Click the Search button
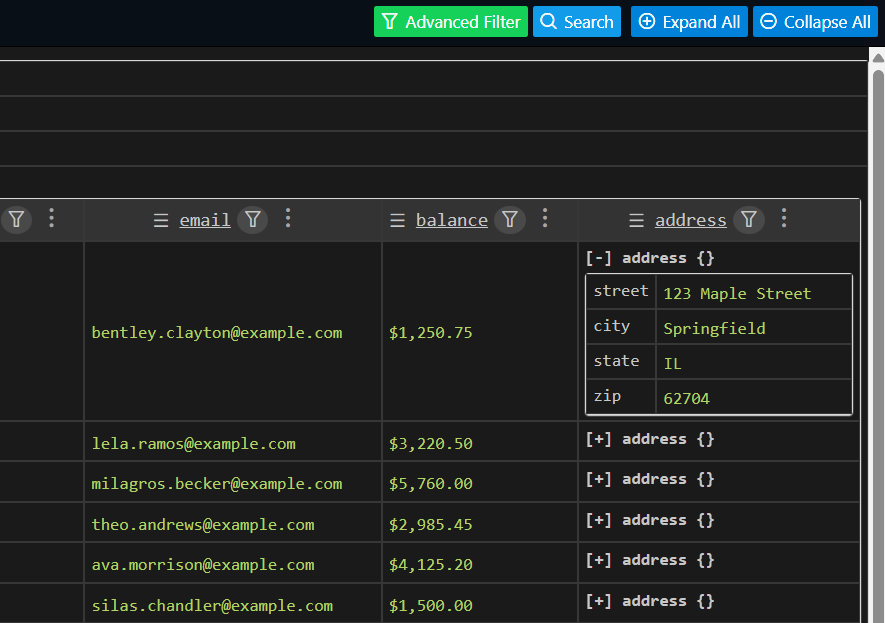Viewport: 885px width, 623px height. [576, 21]
